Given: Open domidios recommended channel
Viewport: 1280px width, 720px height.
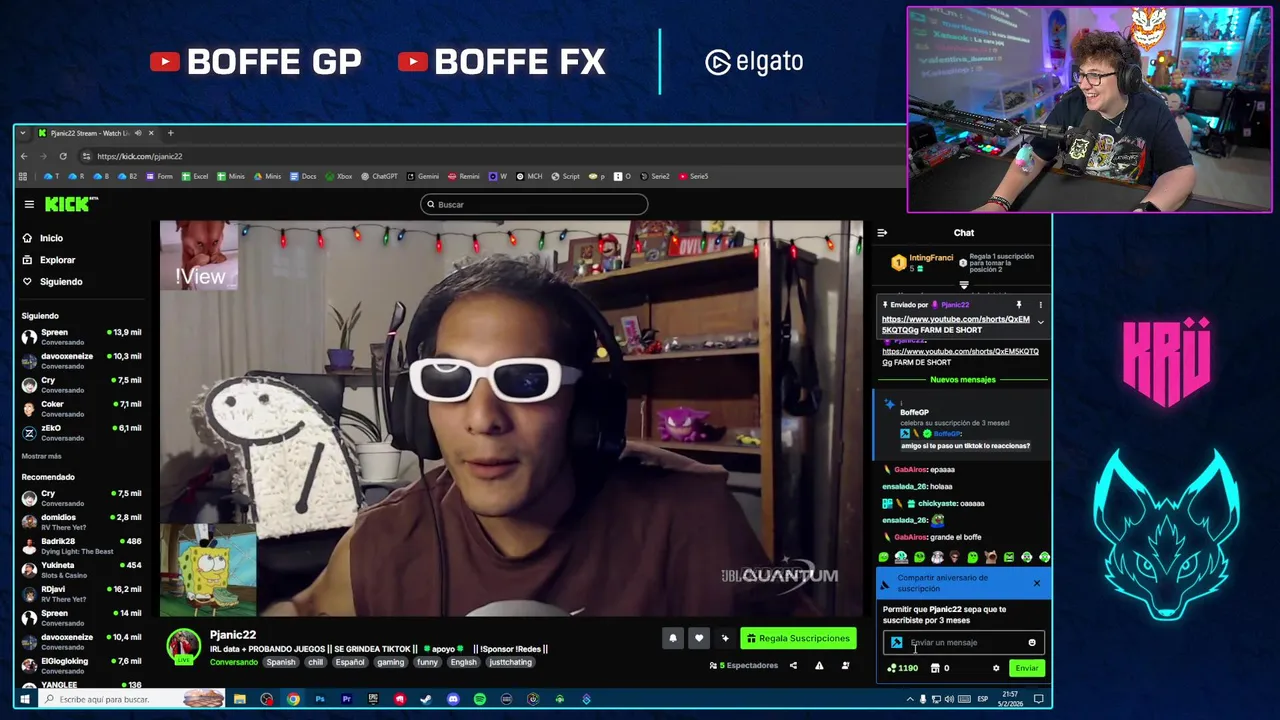Looking at the screenshot, I should [x=80, y=521].
